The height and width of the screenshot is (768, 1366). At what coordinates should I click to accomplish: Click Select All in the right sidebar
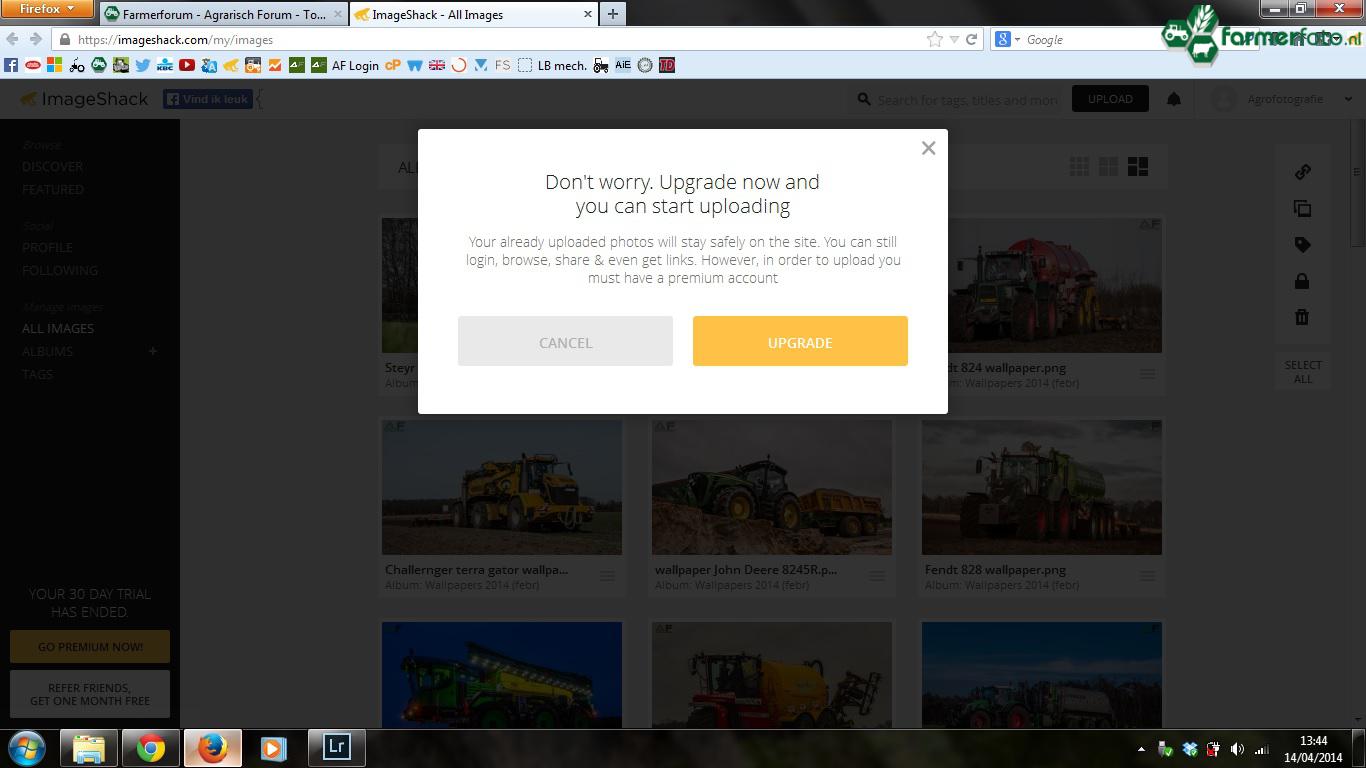click(x=1302, y=371)
